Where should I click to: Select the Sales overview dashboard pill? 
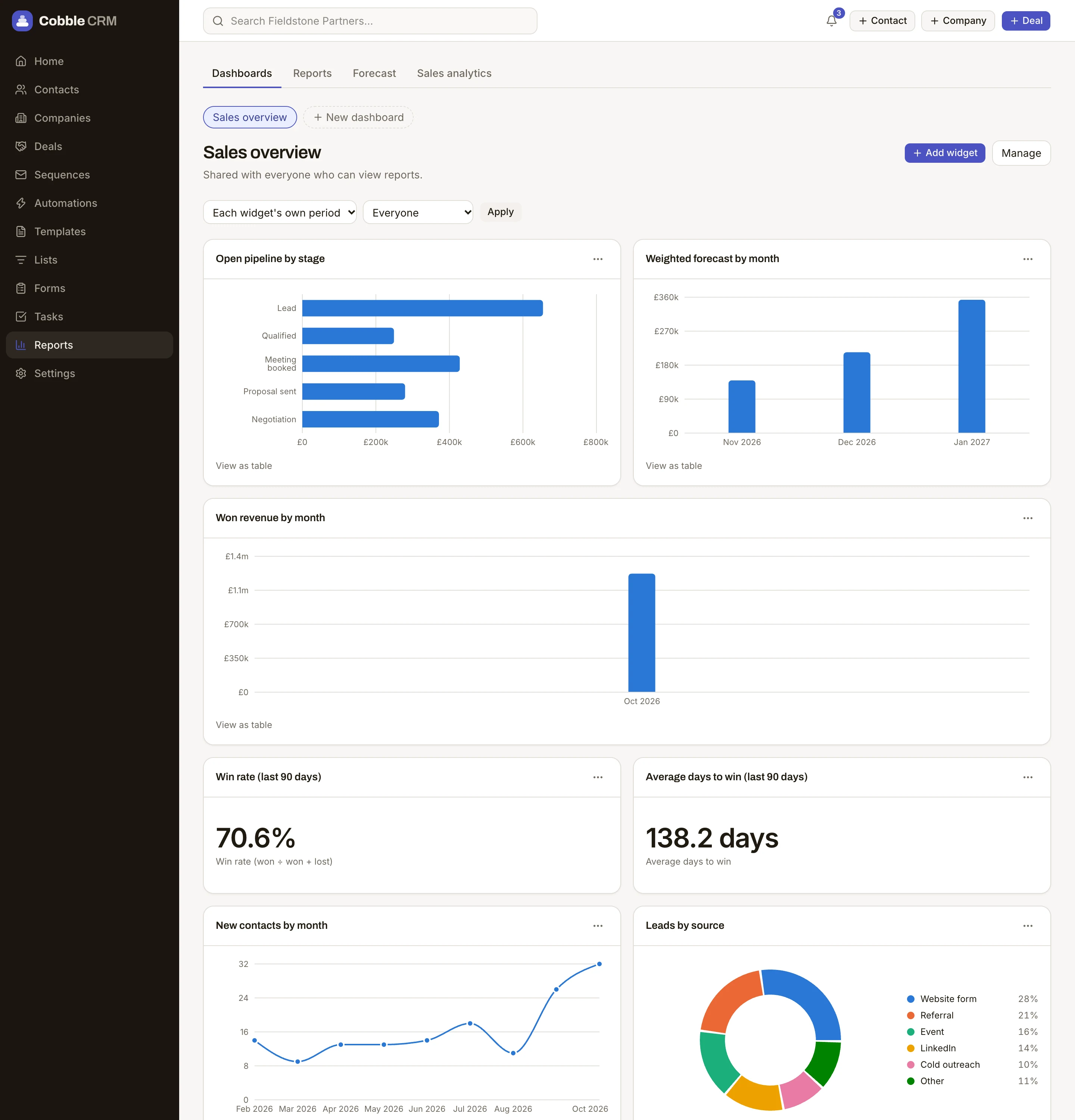(250, 117)
